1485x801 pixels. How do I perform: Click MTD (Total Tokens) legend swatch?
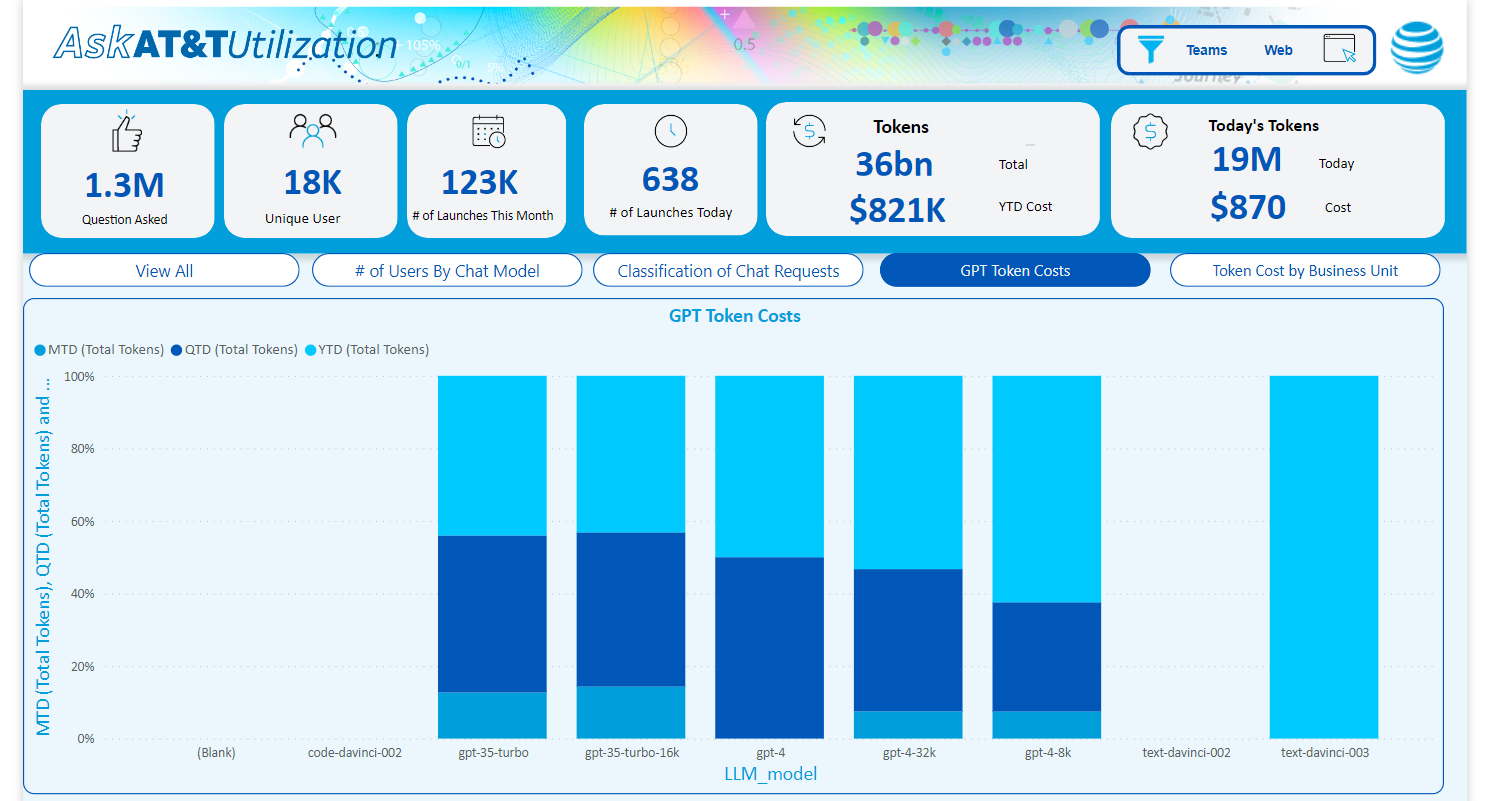tap(40, 350)
